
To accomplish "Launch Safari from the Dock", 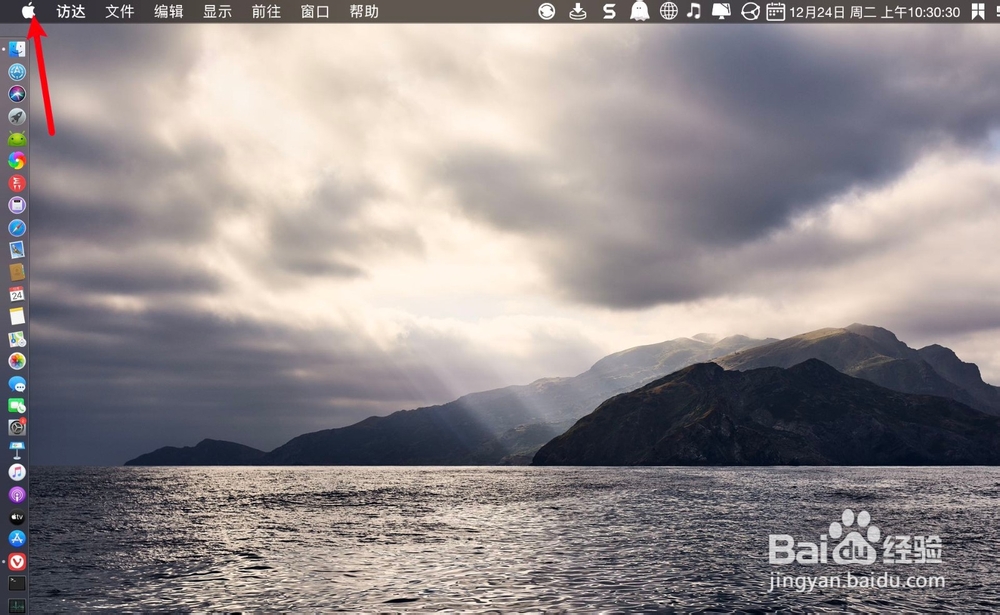I will [x=17, y=227].
